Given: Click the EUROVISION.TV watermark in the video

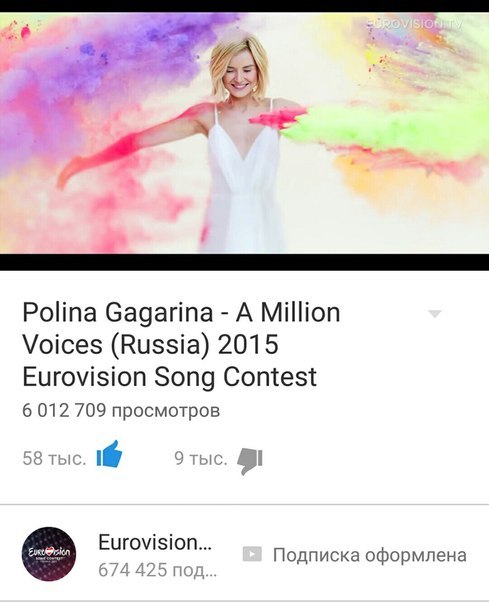Looking at the screenshot, I should (414, 24).
